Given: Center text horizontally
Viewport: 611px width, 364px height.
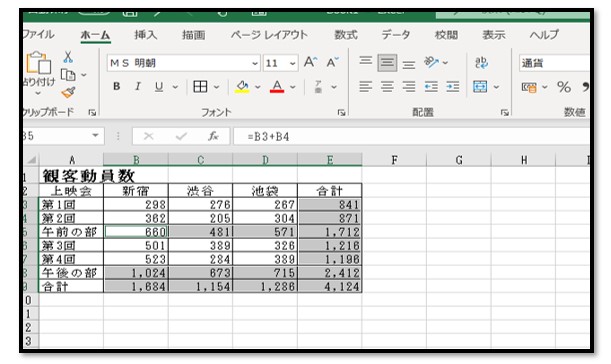Looking at the screenshot, I should (387, 87).
